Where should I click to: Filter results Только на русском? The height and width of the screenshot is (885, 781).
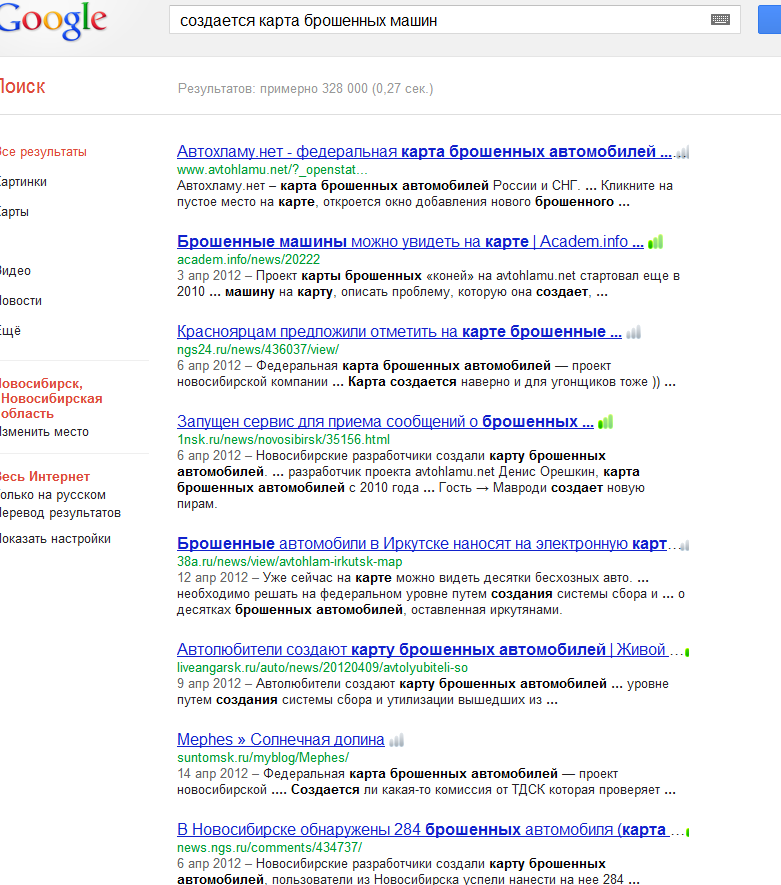pos(53,495)
